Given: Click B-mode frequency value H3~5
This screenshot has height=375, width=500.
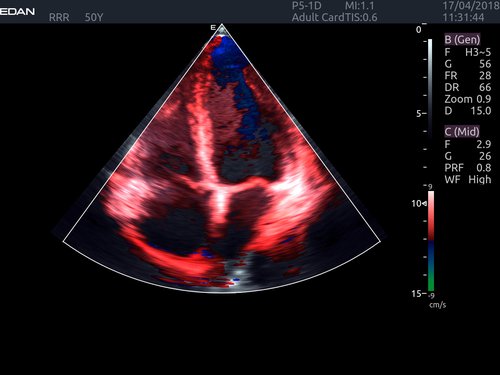Looking at the screenshot, I should coord(478,52).
